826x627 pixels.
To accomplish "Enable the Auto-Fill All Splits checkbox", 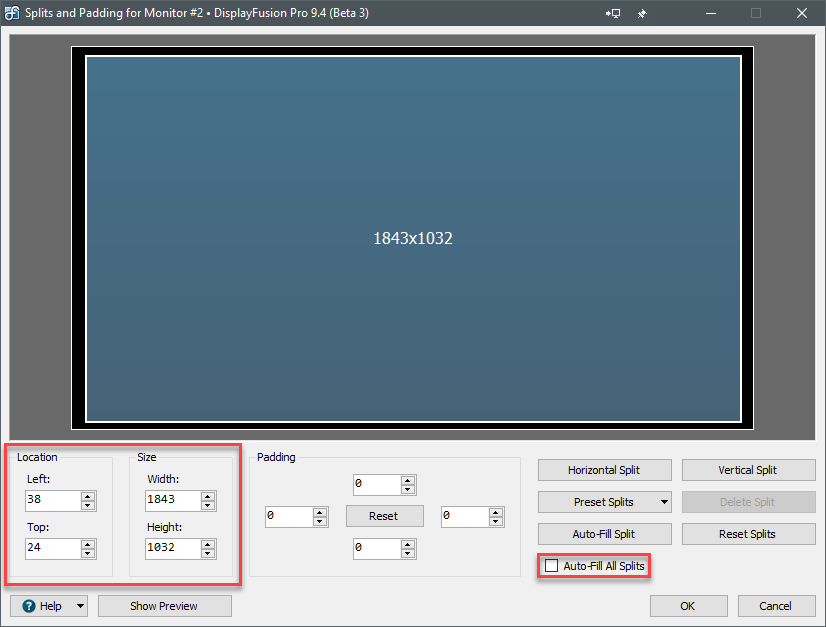I will 552,566.
